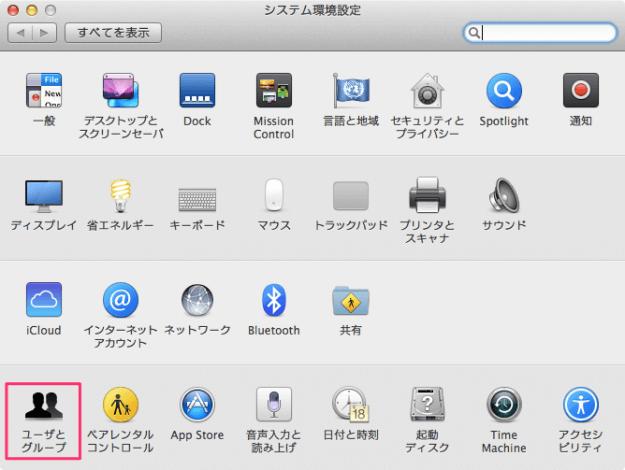
Task: Open セキュリティとプライバシー house icon
Action: coord(427,90)
